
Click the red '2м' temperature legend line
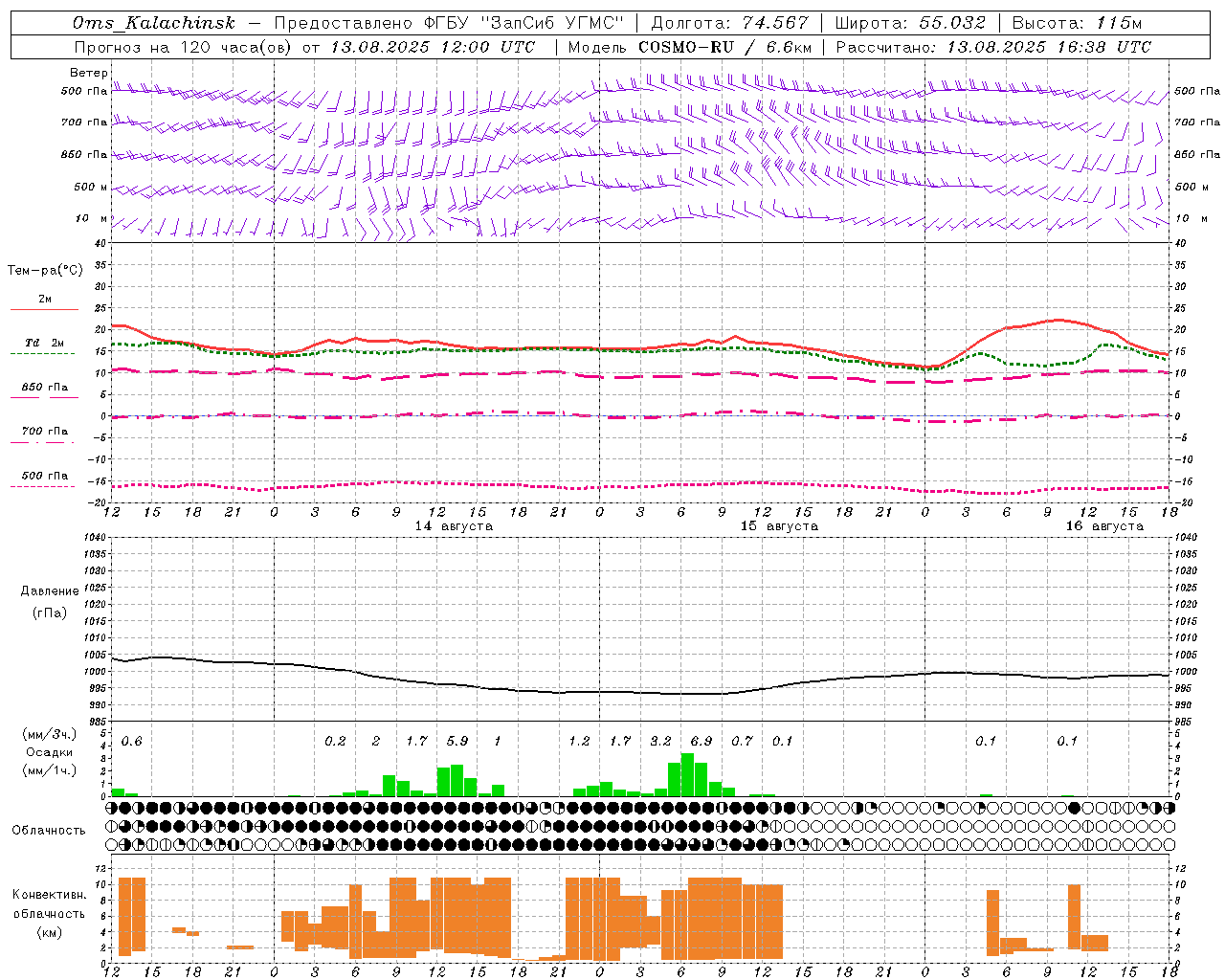(x=44, y=309)
